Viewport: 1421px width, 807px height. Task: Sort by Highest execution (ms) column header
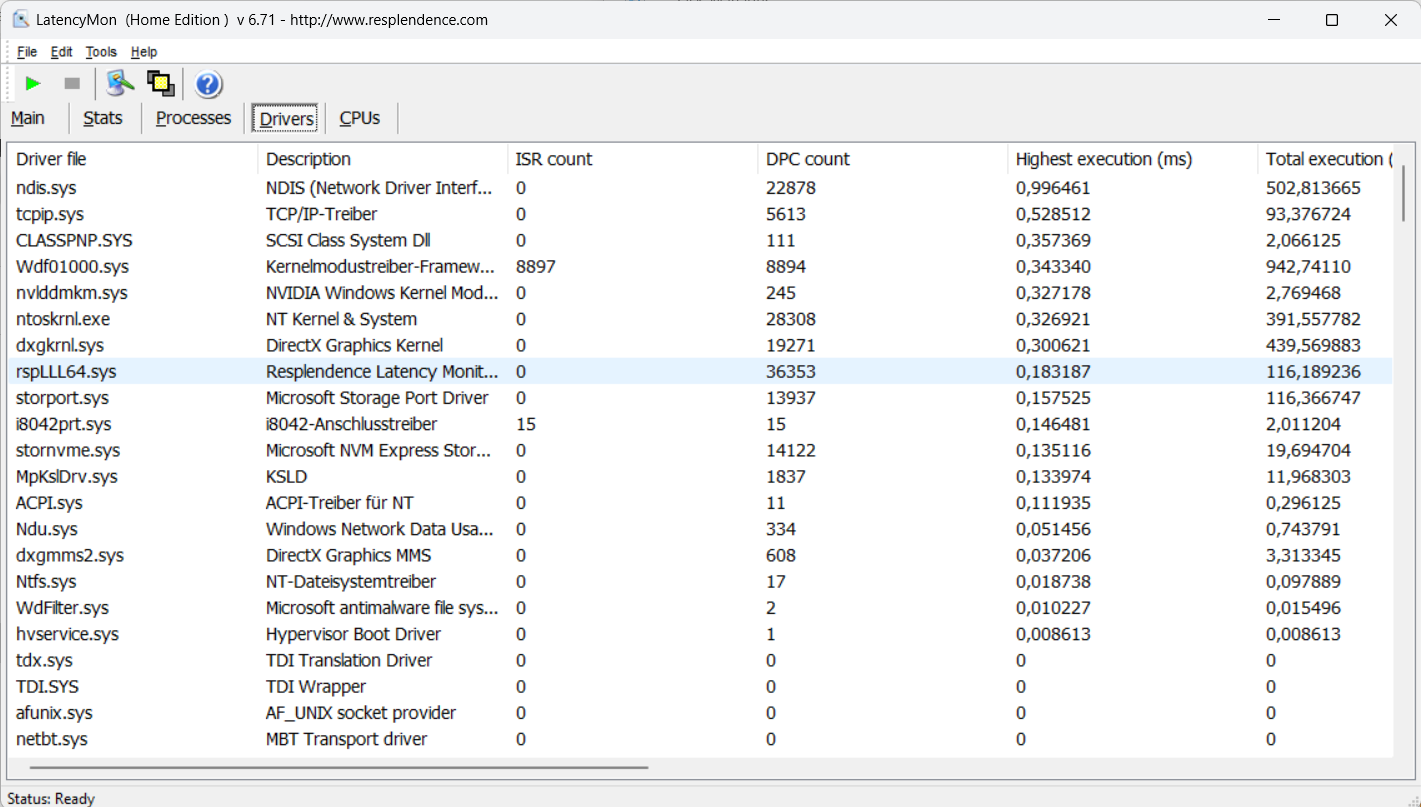[x=1104, y=159]
